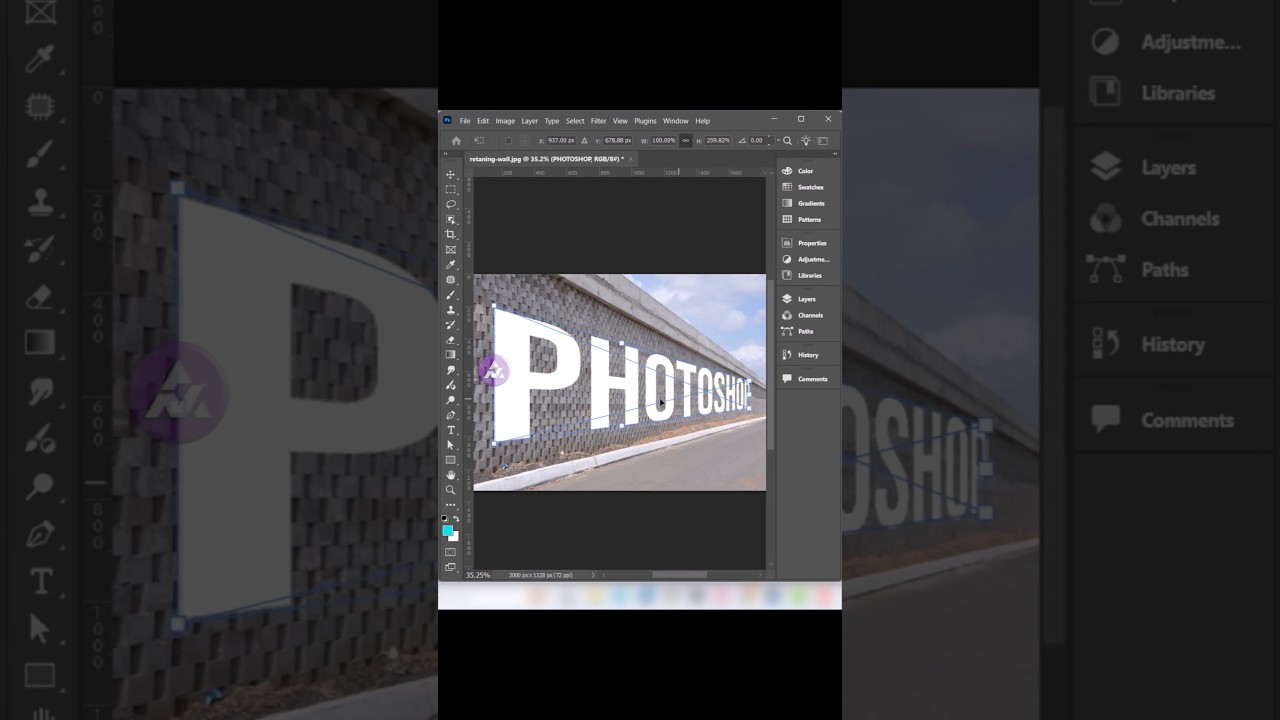Change screen mode at toolbar bottom
1280x720 pixels.
[451, 567]
